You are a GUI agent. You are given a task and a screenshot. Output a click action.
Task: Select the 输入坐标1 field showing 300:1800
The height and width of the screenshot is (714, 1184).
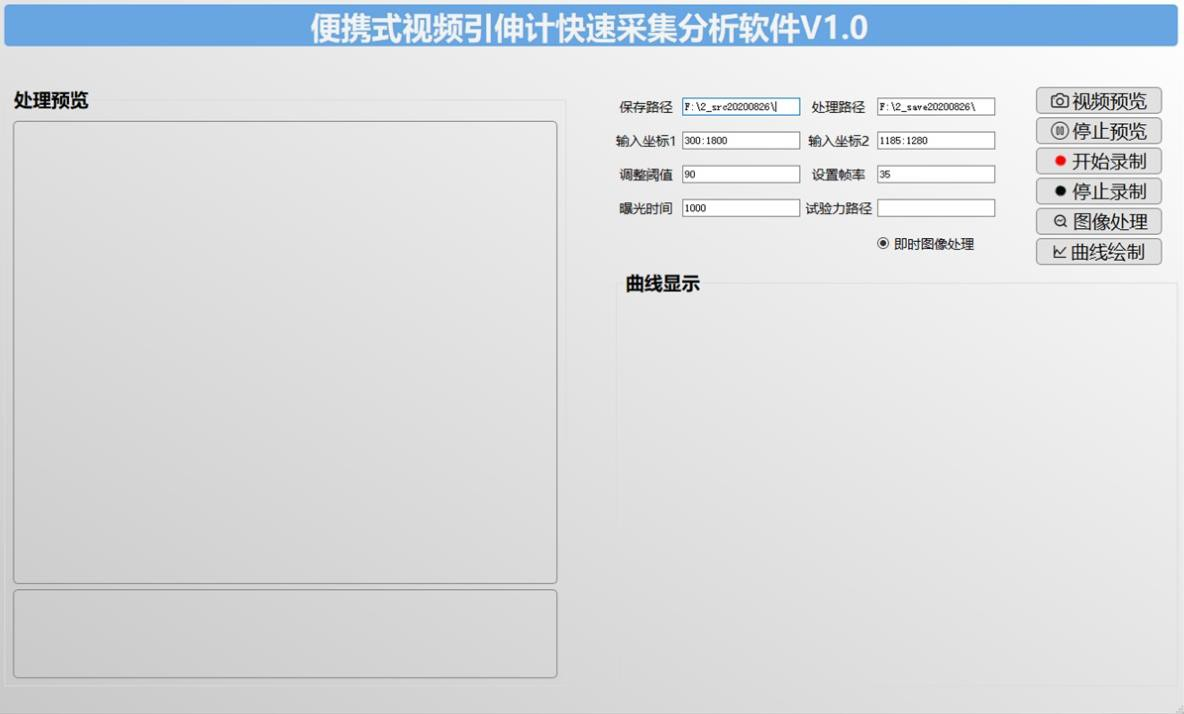point(740,141)
